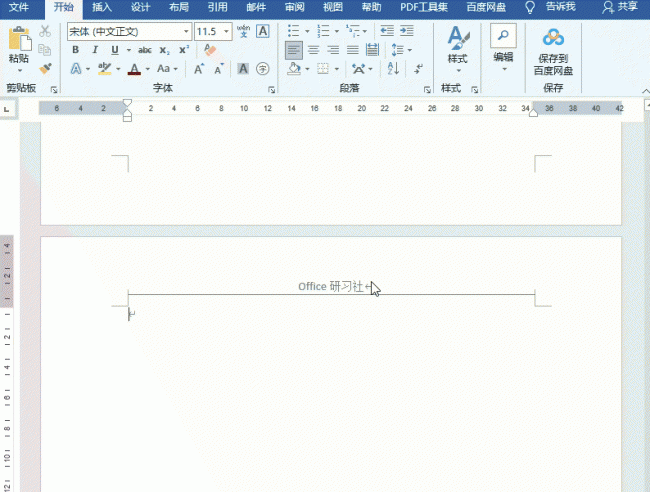This screenshot has width=650, height=492.
Task: Open Paragraph dialog launcher
Action: [427, 90]
